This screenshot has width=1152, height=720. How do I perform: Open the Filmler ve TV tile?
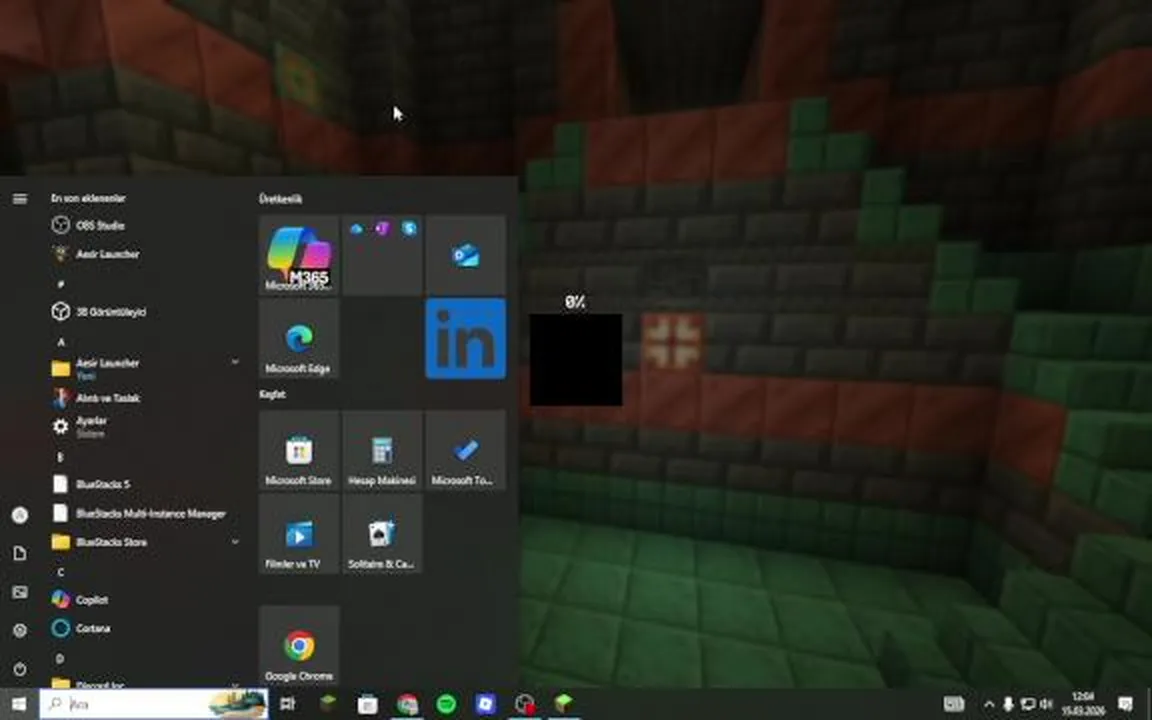coord(299,534)
